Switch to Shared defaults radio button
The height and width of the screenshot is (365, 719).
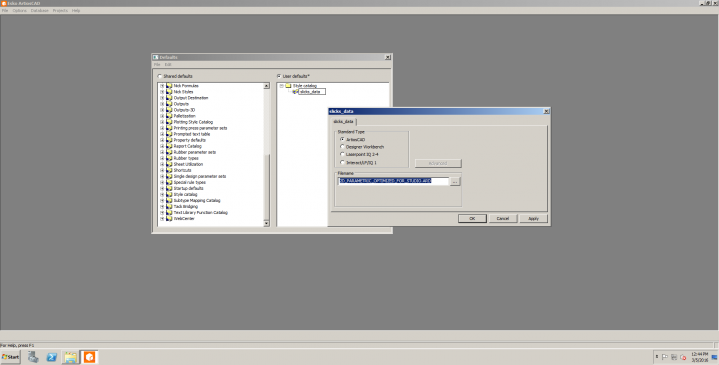(x=160, y=76)
